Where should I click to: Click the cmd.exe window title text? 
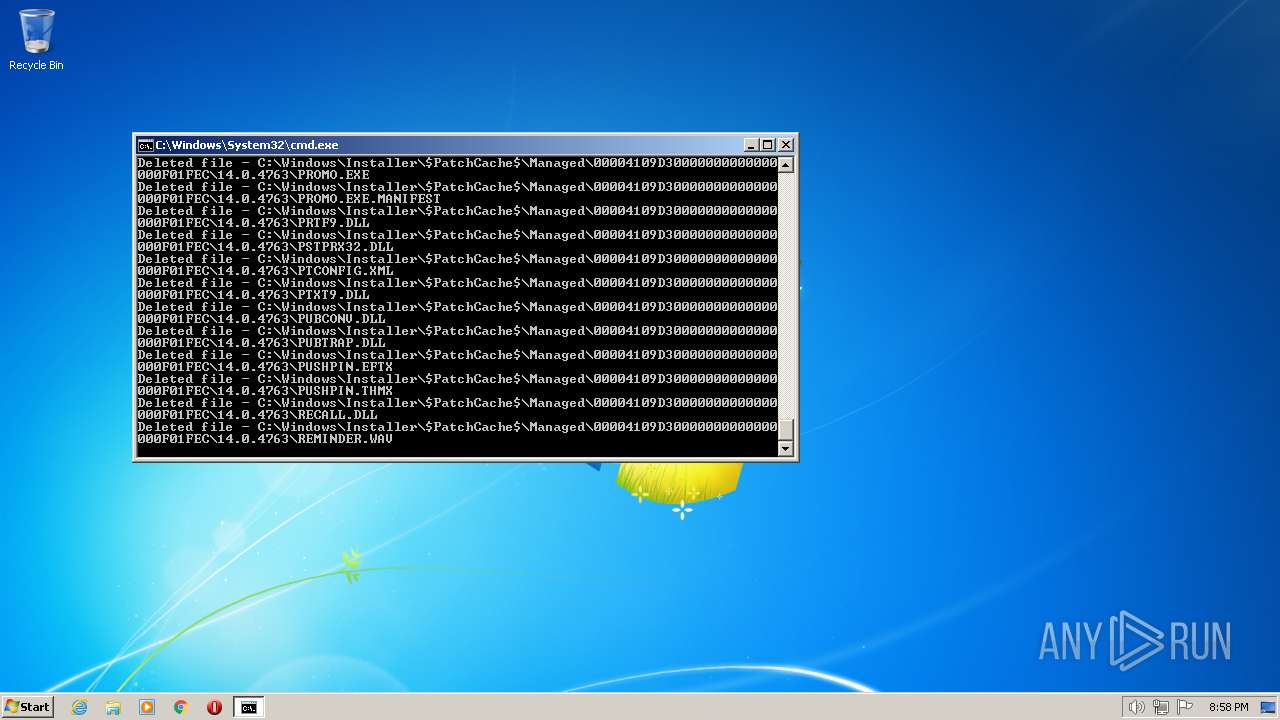click(x=247, y=145)
